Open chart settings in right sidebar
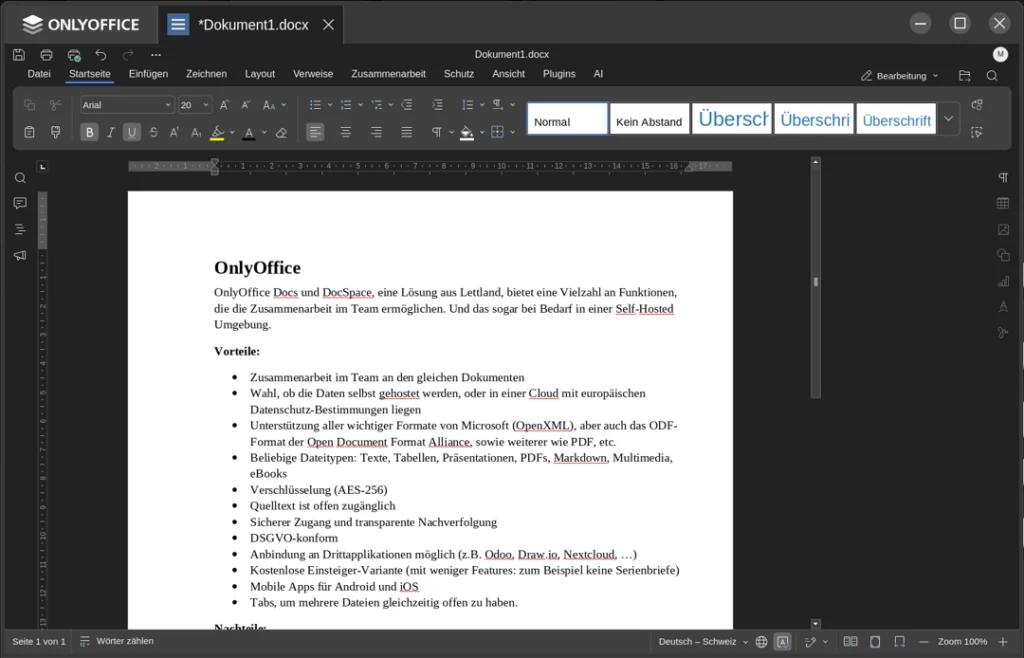The width and height of the screenshot is (1024, 658). [1003, 281]
